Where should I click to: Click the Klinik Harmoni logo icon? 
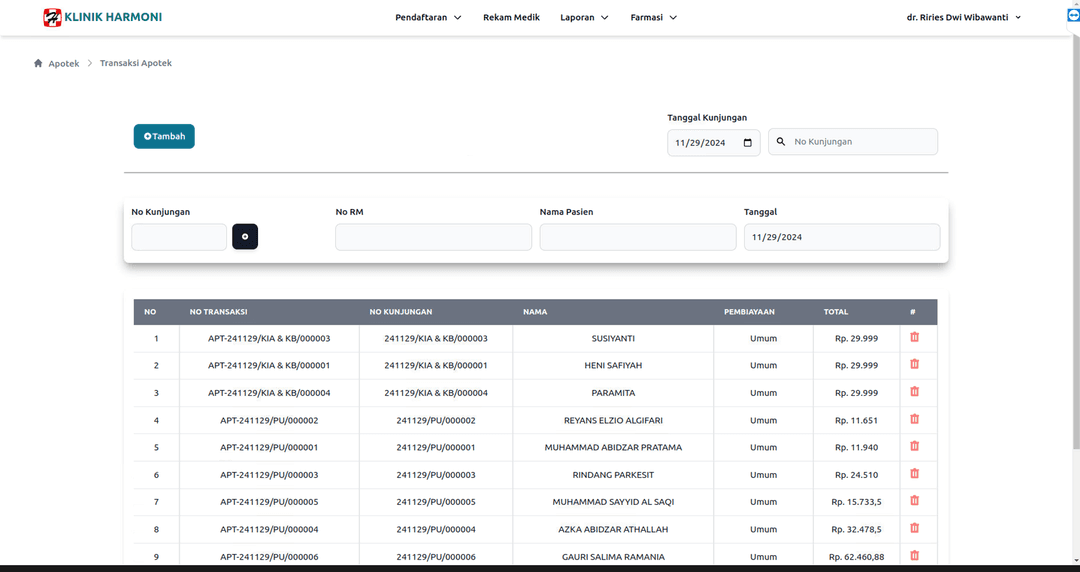pyautogui.click(x=52, y=17)
